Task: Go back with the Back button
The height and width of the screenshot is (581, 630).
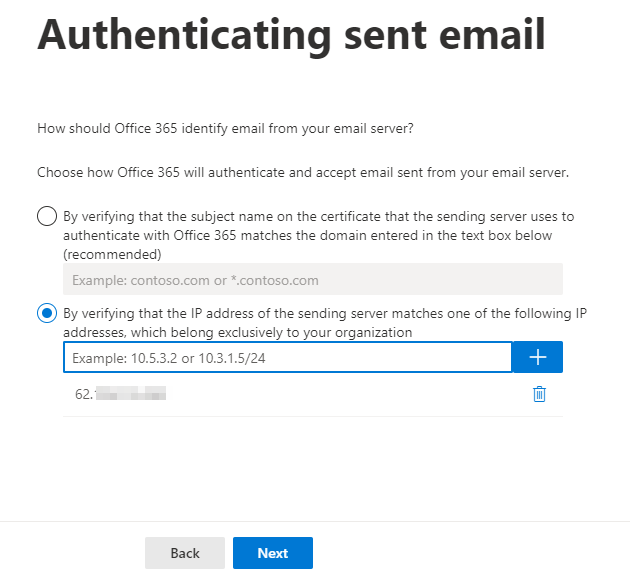Action: [185, 553]
